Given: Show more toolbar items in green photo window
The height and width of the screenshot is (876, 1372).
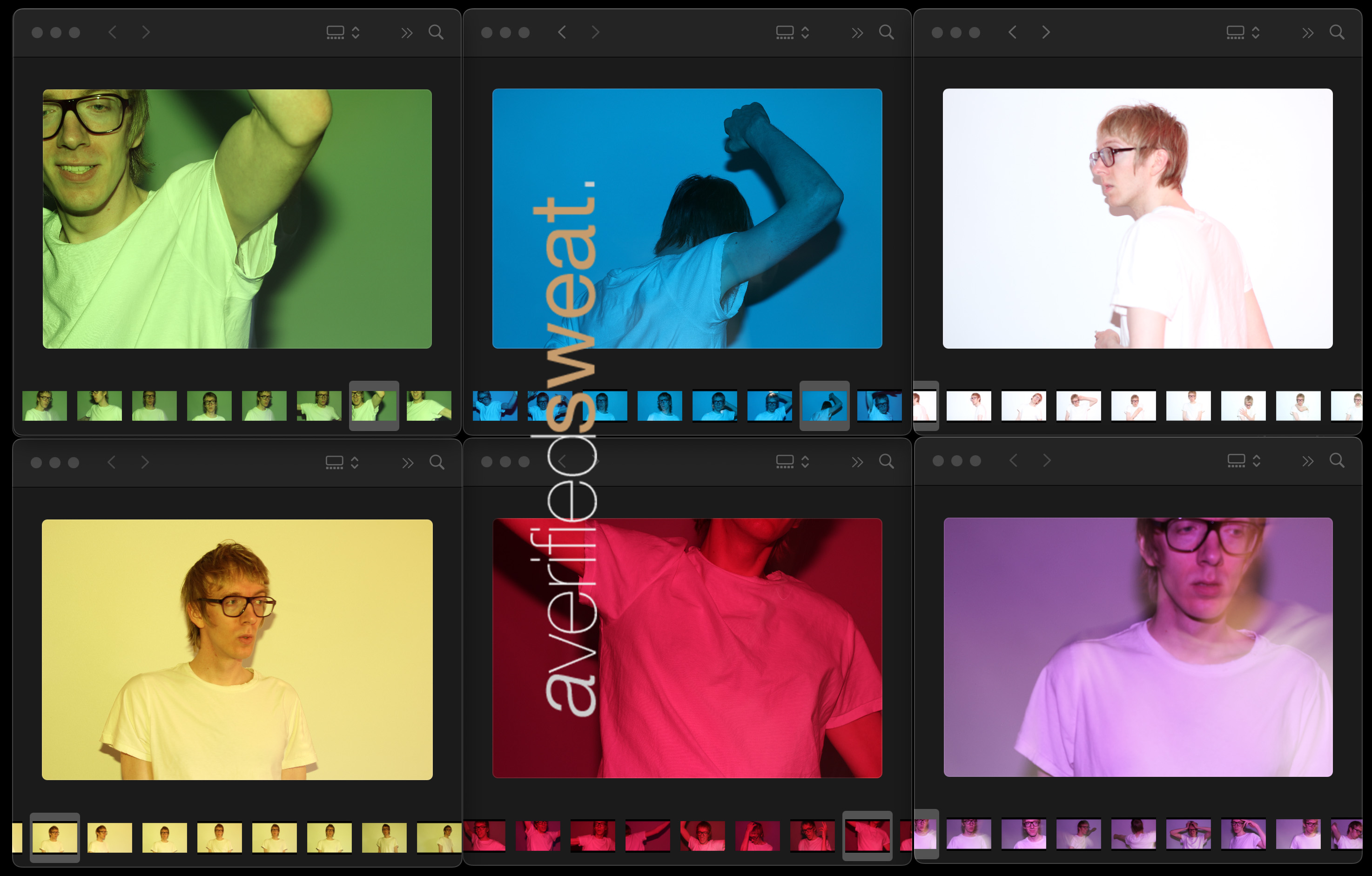Looking at the screenshot, I should click(406, 33).
